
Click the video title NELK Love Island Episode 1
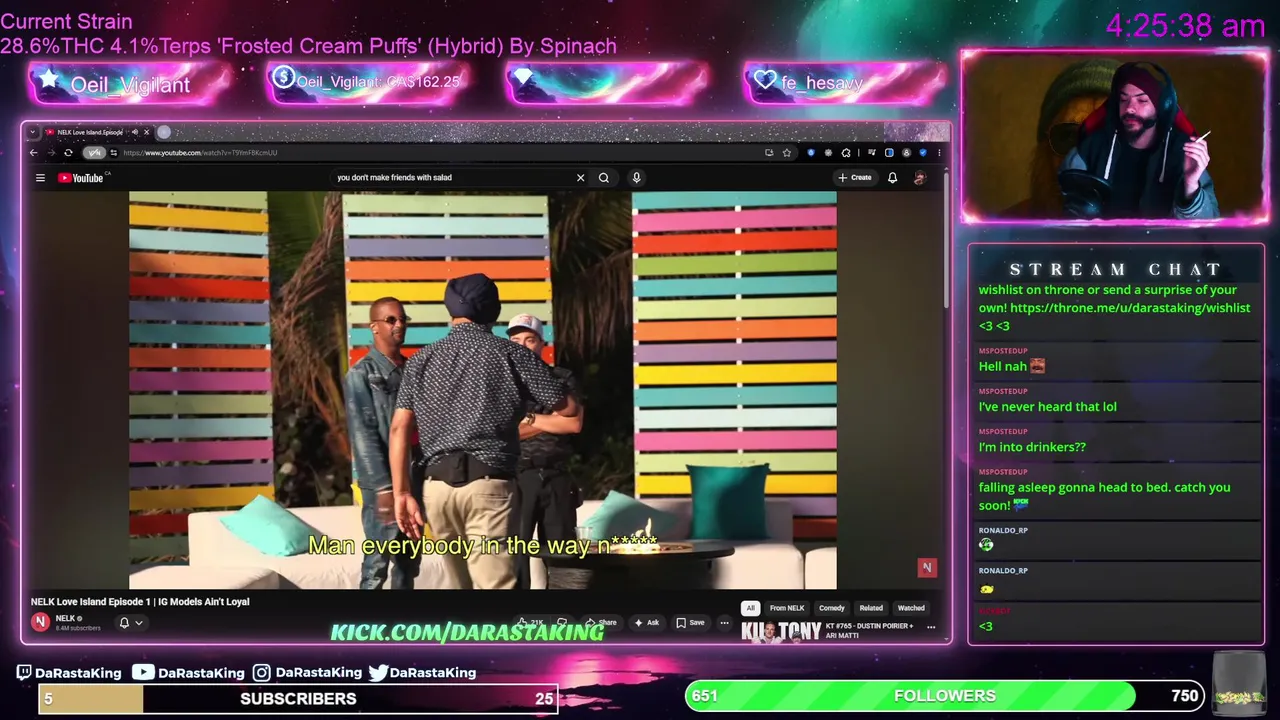coord(140,602)
